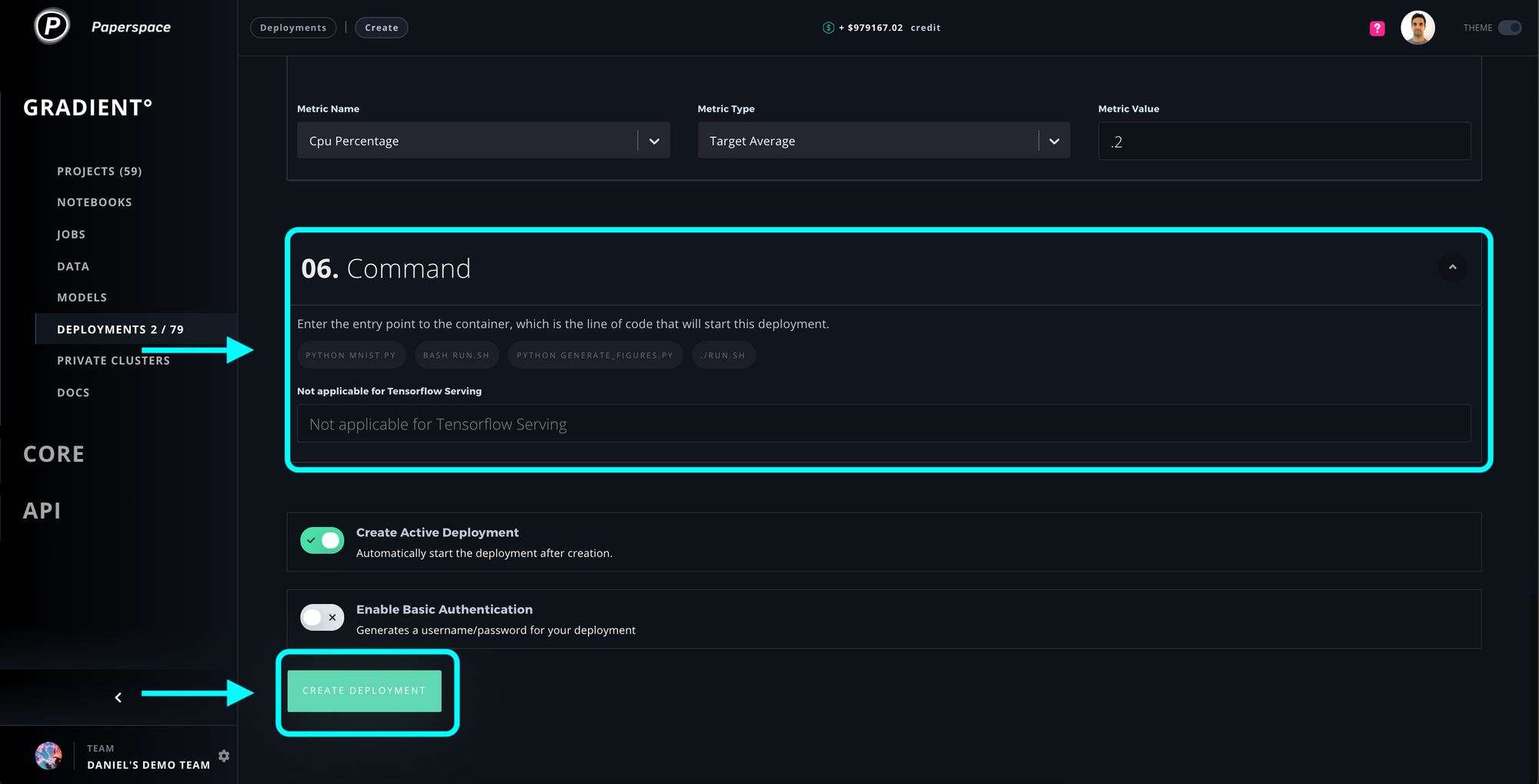The width and height of the screenshot is (1539, 784).
Task: Open the Metric Name dropdown
Action: coord(483,141)
